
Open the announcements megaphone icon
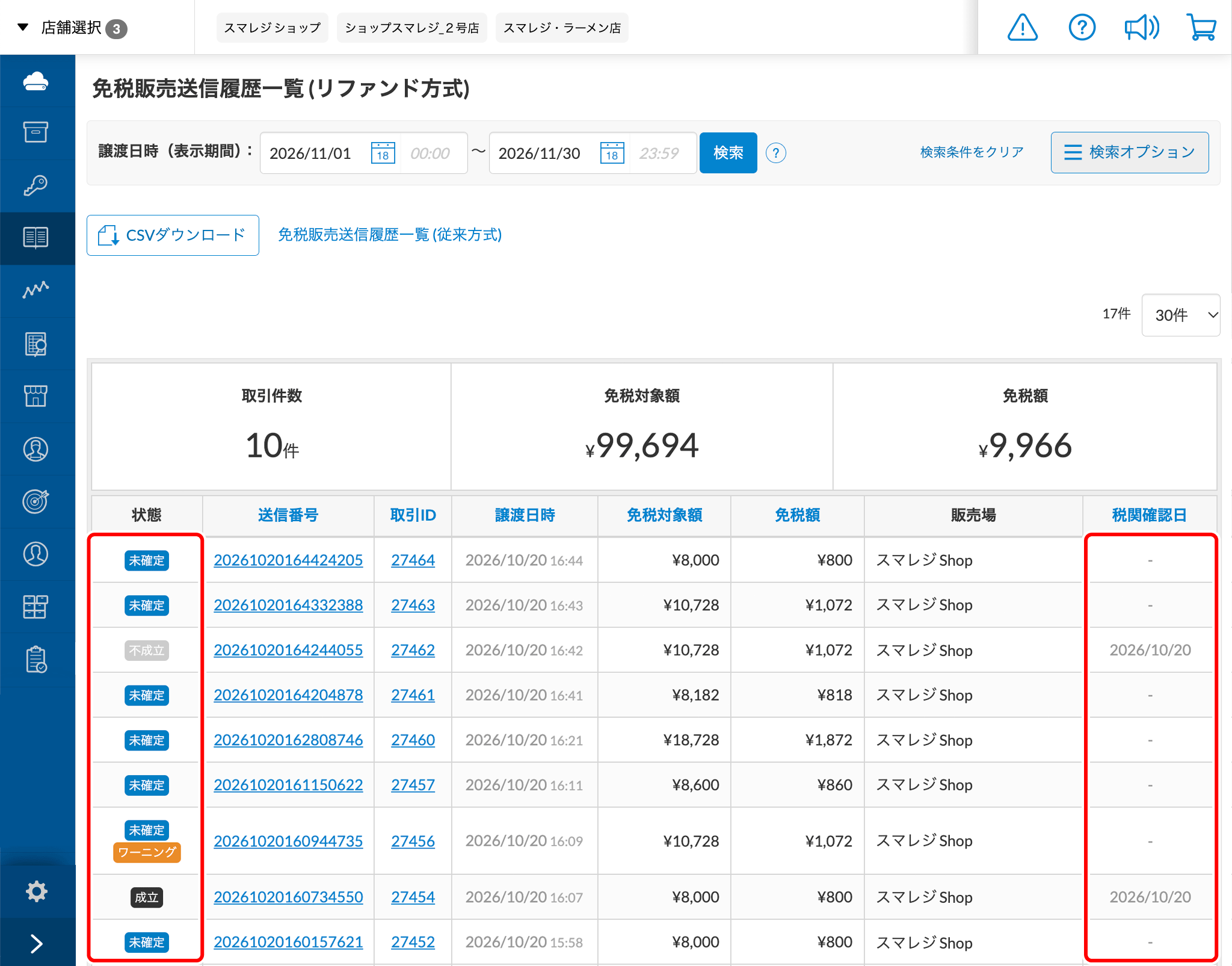pyautogui.click(x=1141, y=28)
